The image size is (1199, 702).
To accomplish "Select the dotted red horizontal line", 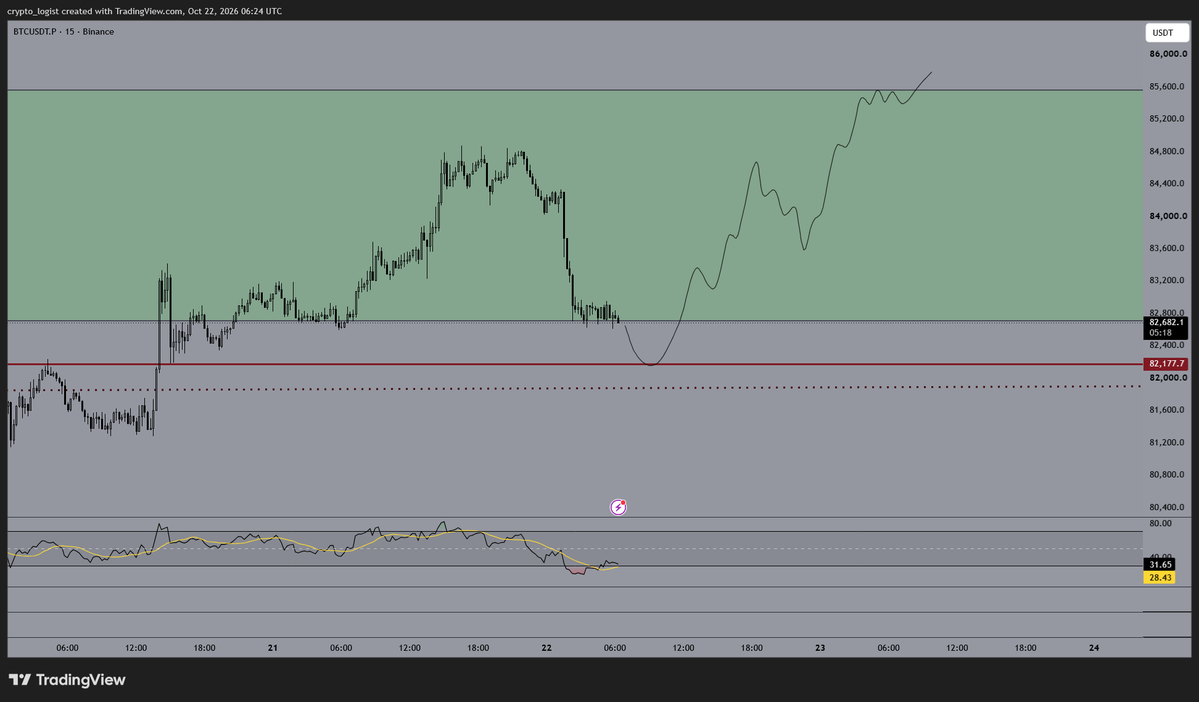I will tap(575, 388).
